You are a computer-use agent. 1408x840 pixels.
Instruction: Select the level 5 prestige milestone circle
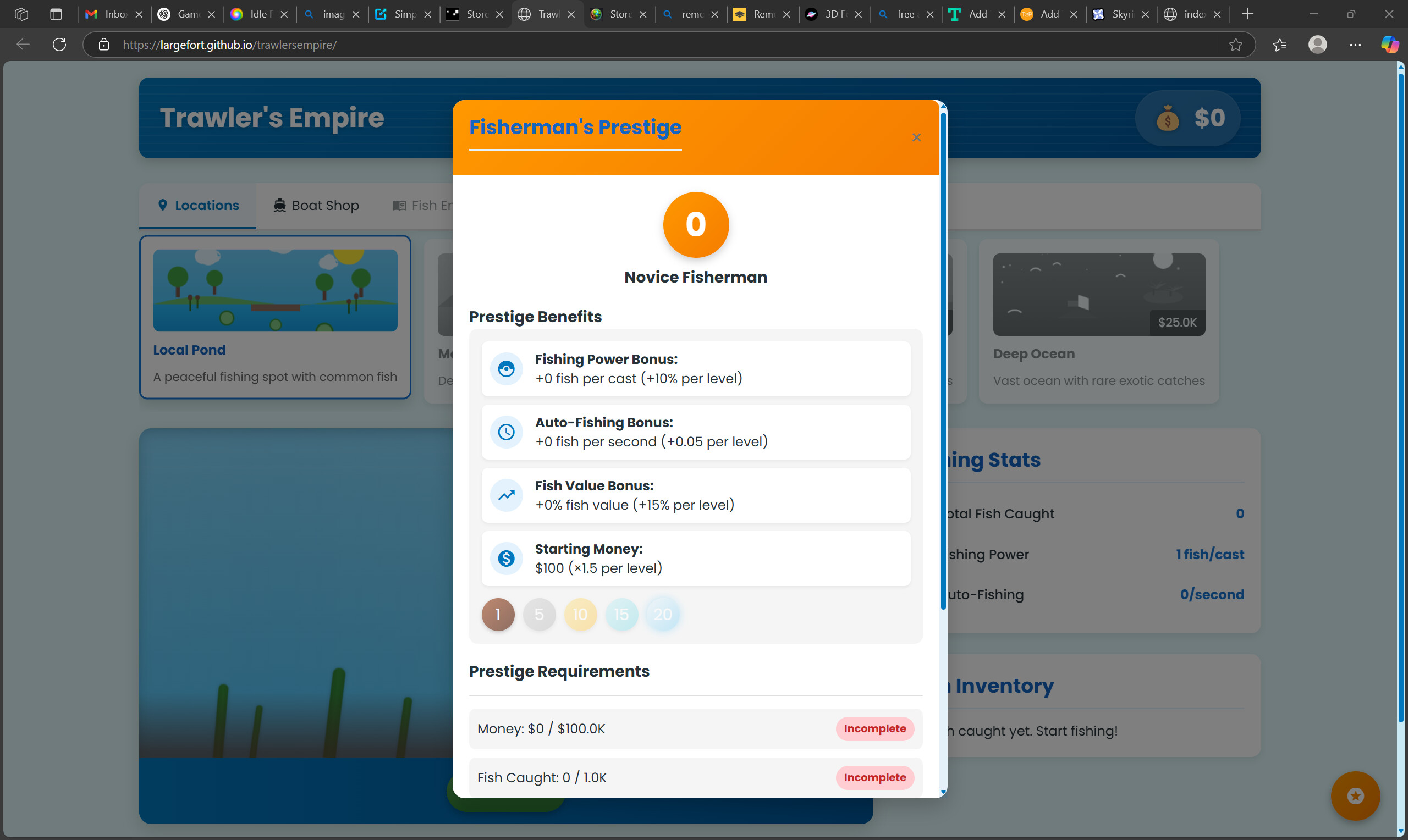(x=539, y=614)
